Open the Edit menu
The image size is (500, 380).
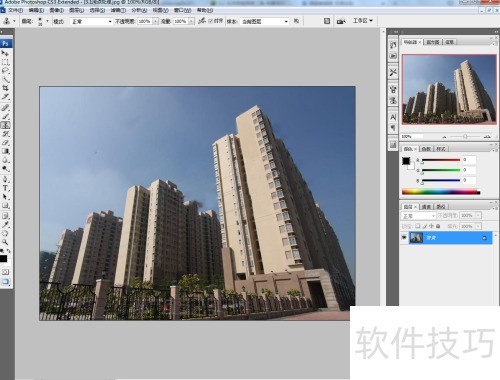pos(36,10)
